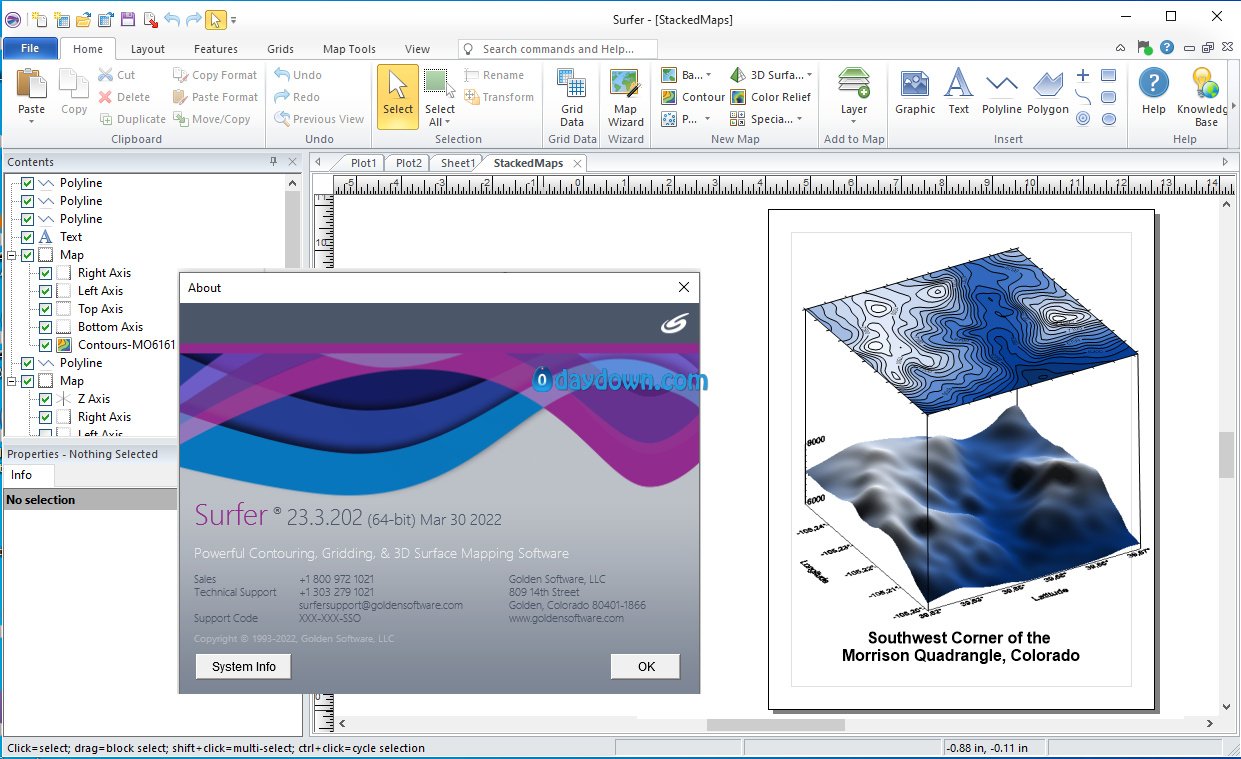
Task: Click OK in the About dialog
Action: 646,666
